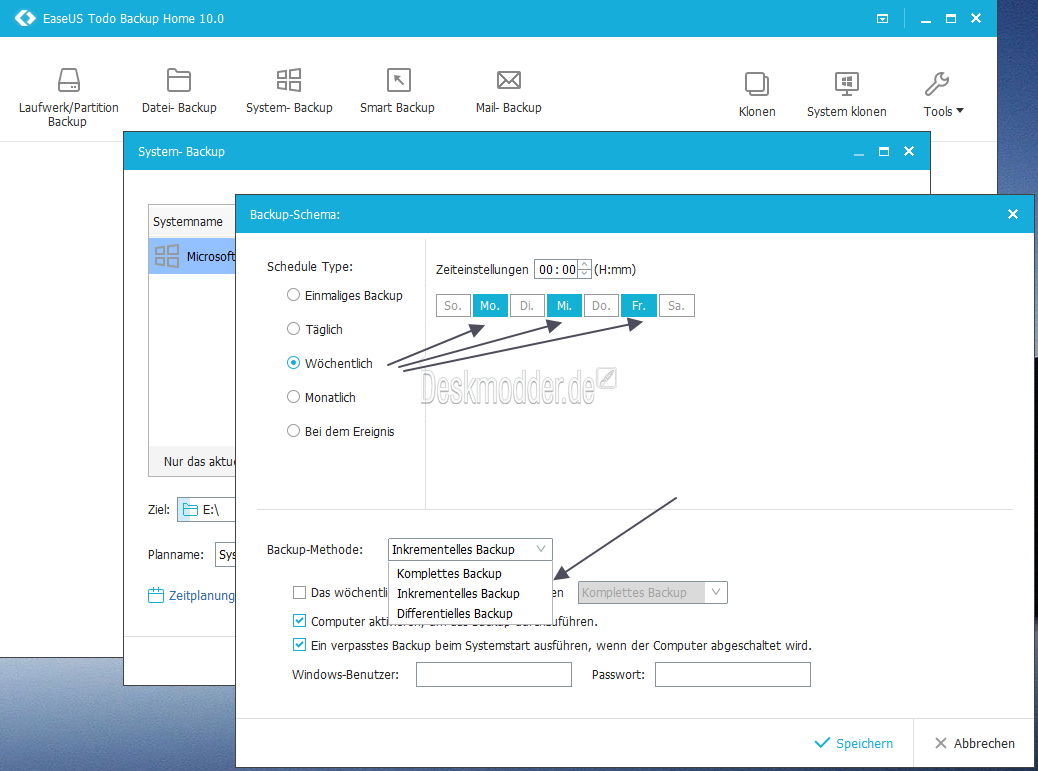The height and width of the screenshot is (771, 1038).
Task: Save schedule with Speichern button
Action: point(853,743)
